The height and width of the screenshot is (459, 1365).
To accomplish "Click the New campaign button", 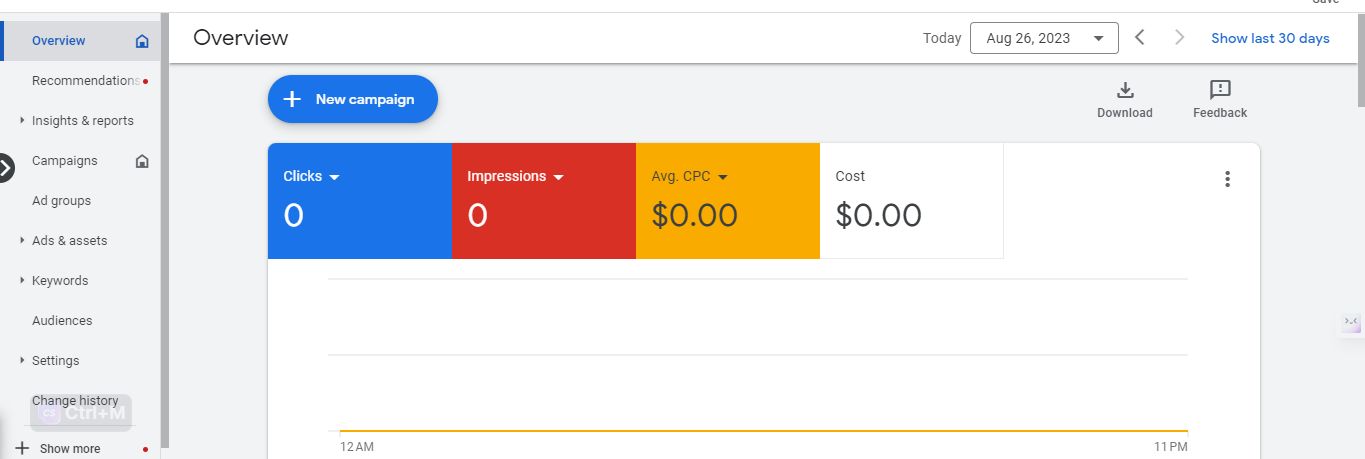I will tap(352, 99).
